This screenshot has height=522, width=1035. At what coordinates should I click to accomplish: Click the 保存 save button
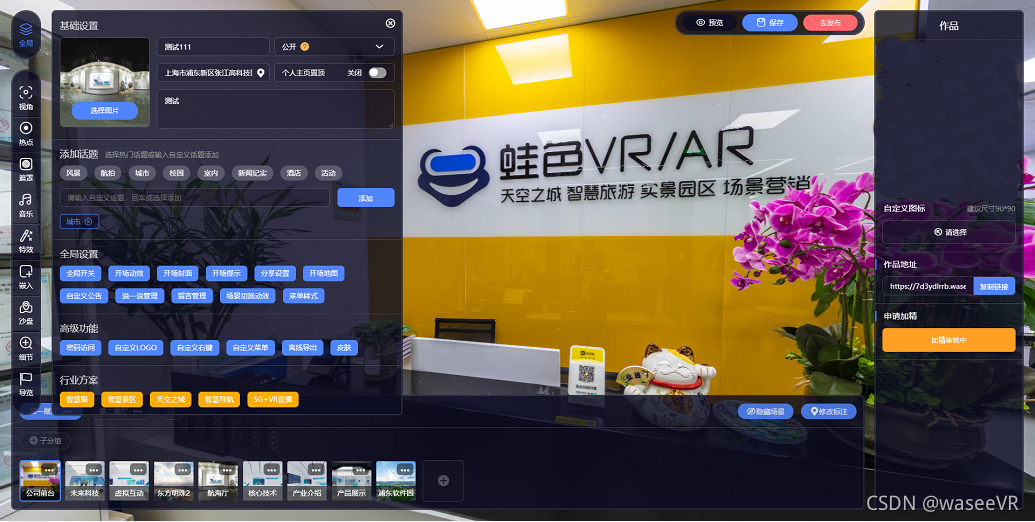(770, 22)
